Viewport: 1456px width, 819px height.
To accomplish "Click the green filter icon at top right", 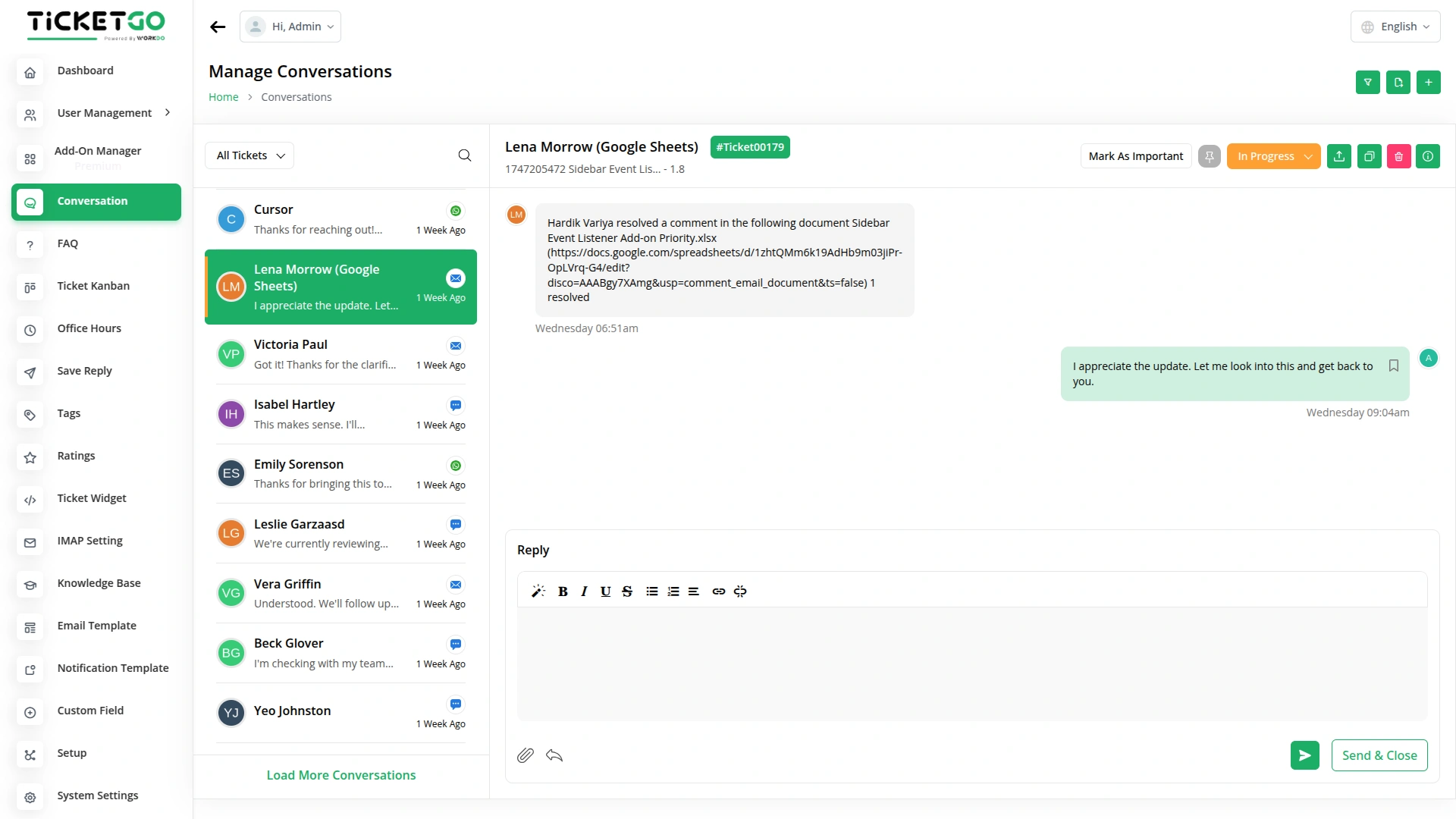I will coord(1367,83).
